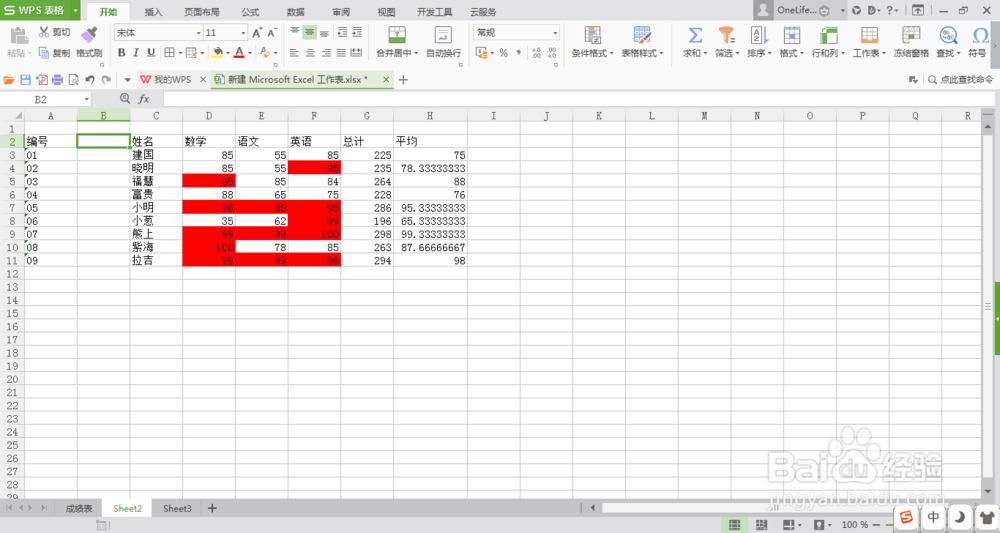Align text right horizontally
The height and width of the screenshot is (533, 1000).
[326, 53]
